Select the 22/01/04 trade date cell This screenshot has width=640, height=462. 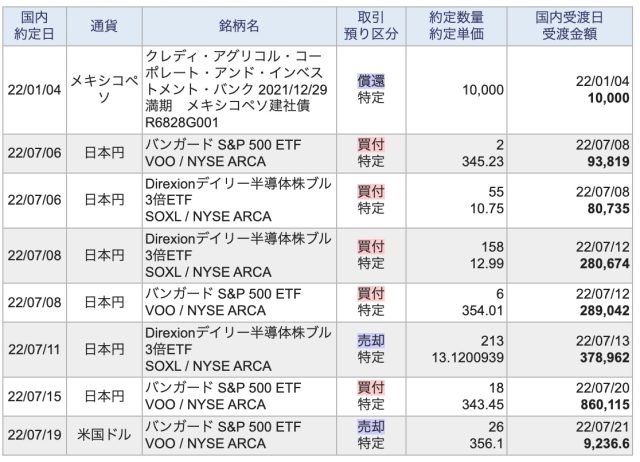[33, 88]
